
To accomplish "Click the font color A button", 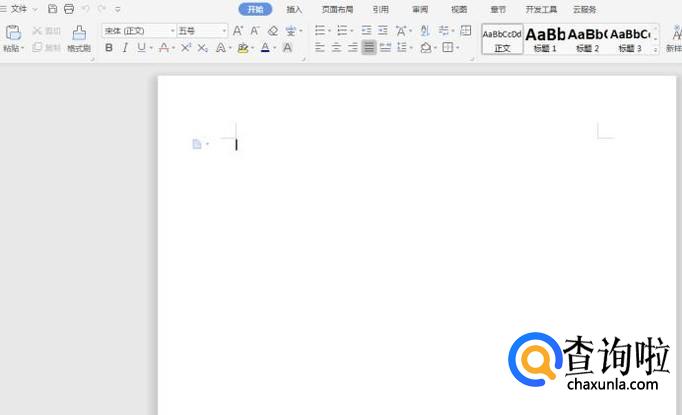I will pyautogui.click(x=265, y=48).
